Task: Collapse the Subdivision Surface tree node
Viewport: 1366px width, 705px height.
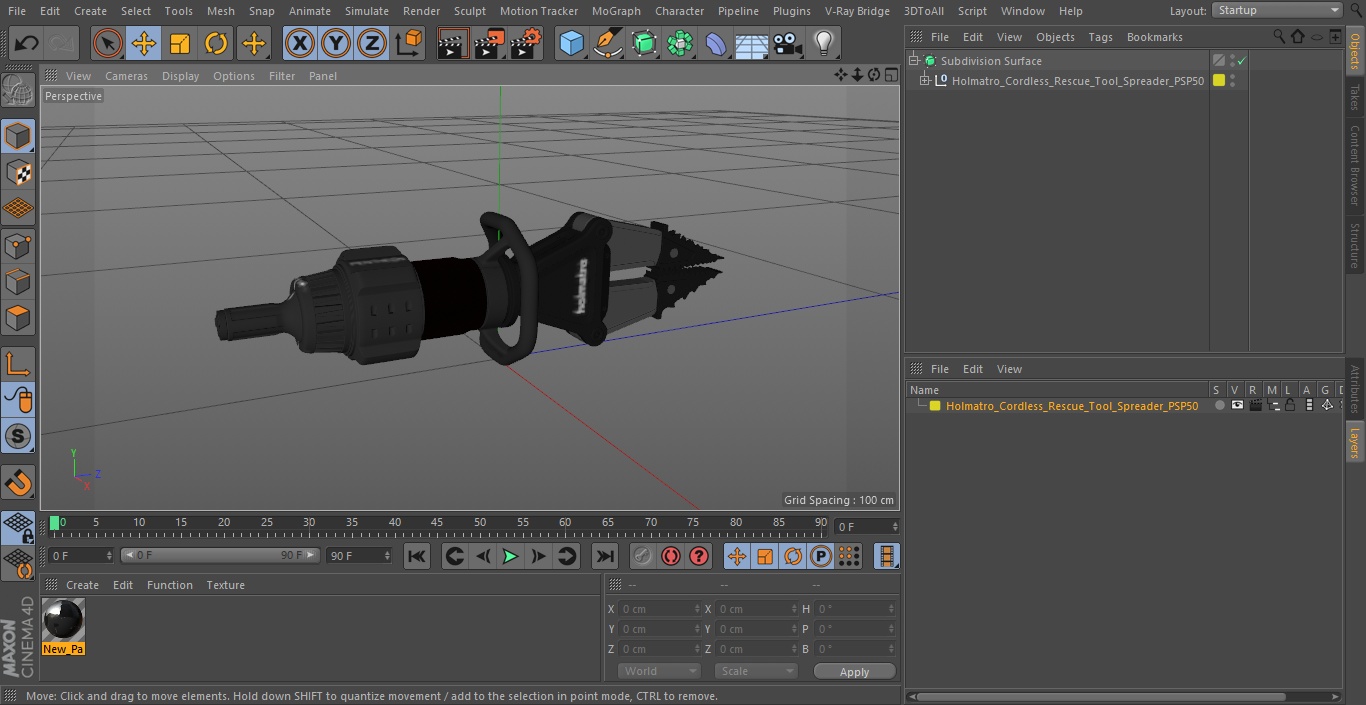Action: (x=913, y=61)
